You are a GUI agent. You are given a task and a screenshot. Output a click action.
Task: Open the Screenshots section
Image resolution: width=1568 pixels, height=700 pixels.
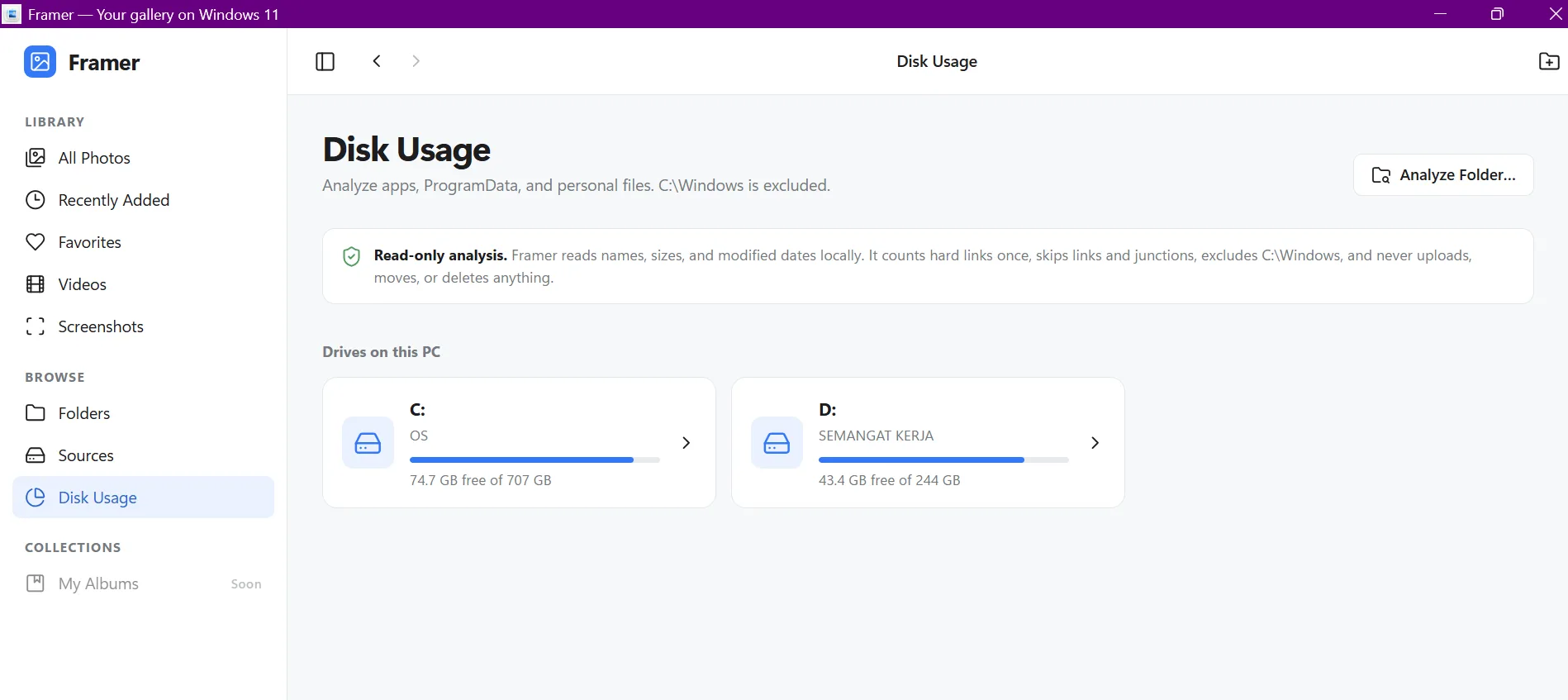pyautogui.click(x=143, y=326)
